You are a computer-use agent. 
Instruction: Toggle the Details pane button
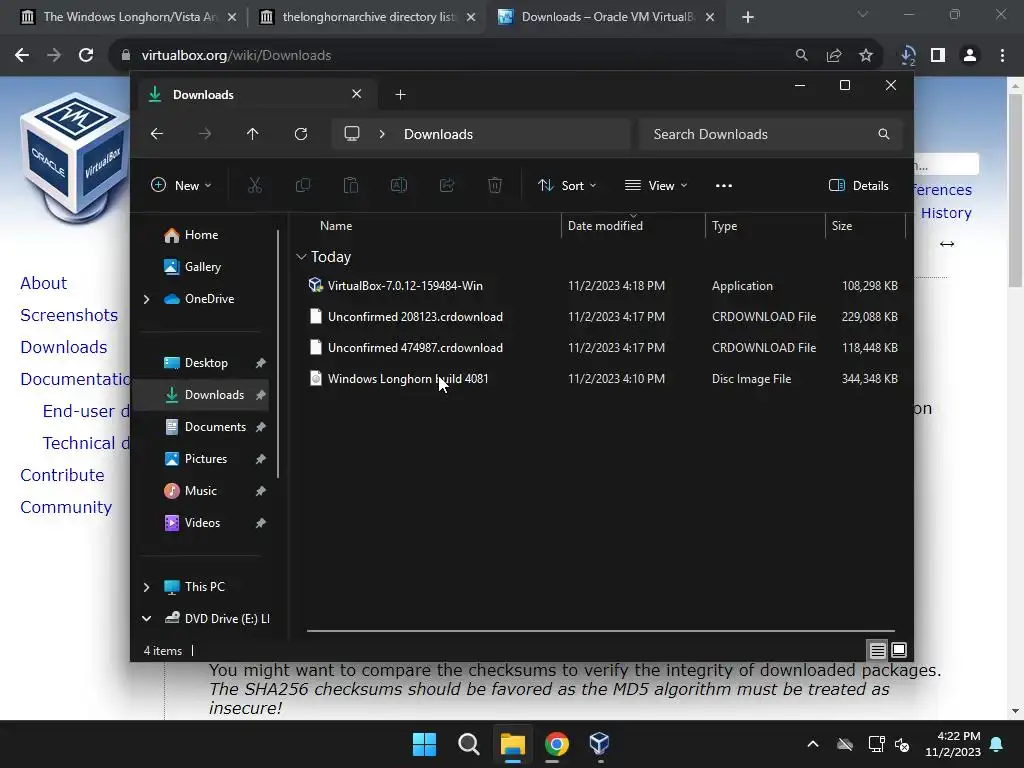[x=858, y=185]
